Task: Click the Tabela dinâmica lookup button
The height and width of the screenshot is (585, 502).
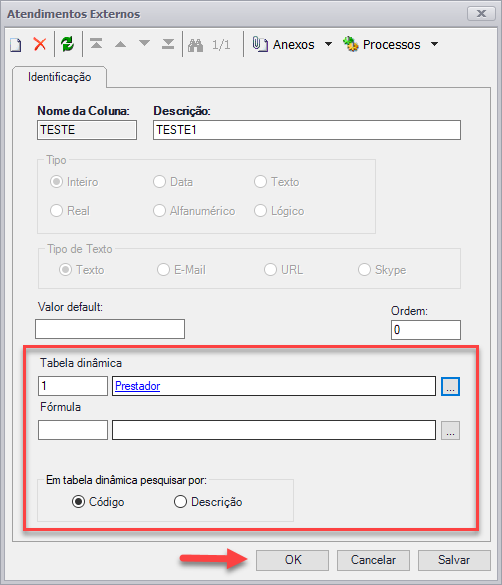Action: [x=451, y=386]
